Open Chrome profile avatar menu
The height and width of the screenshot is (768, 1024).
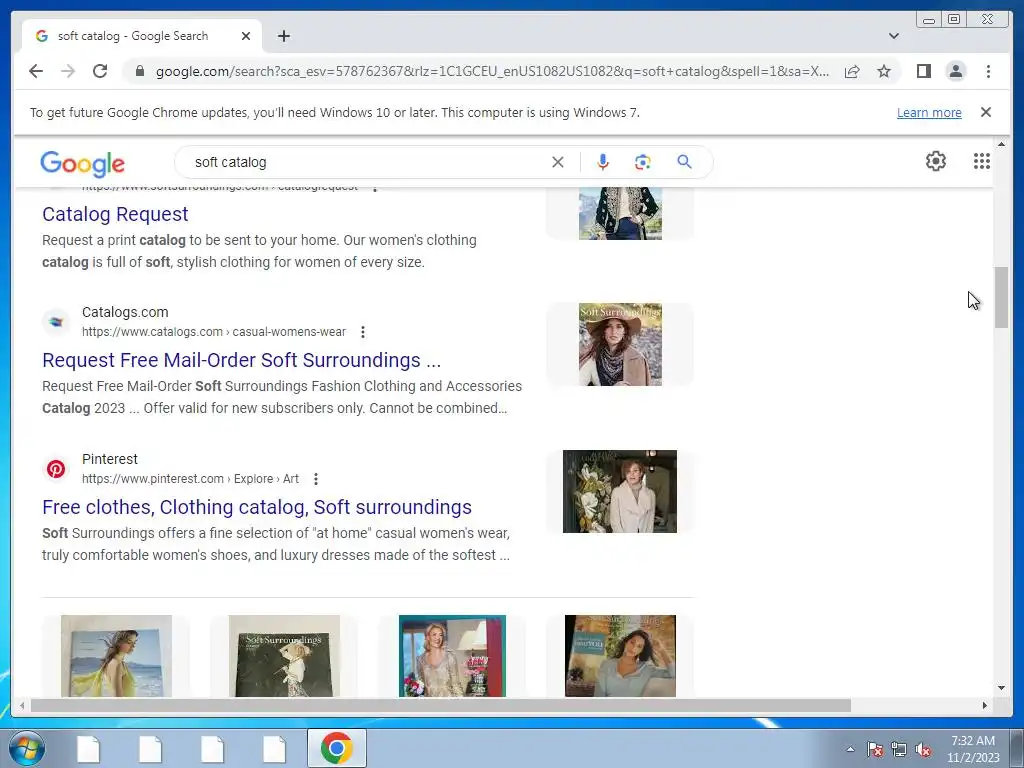pos(955,71)
